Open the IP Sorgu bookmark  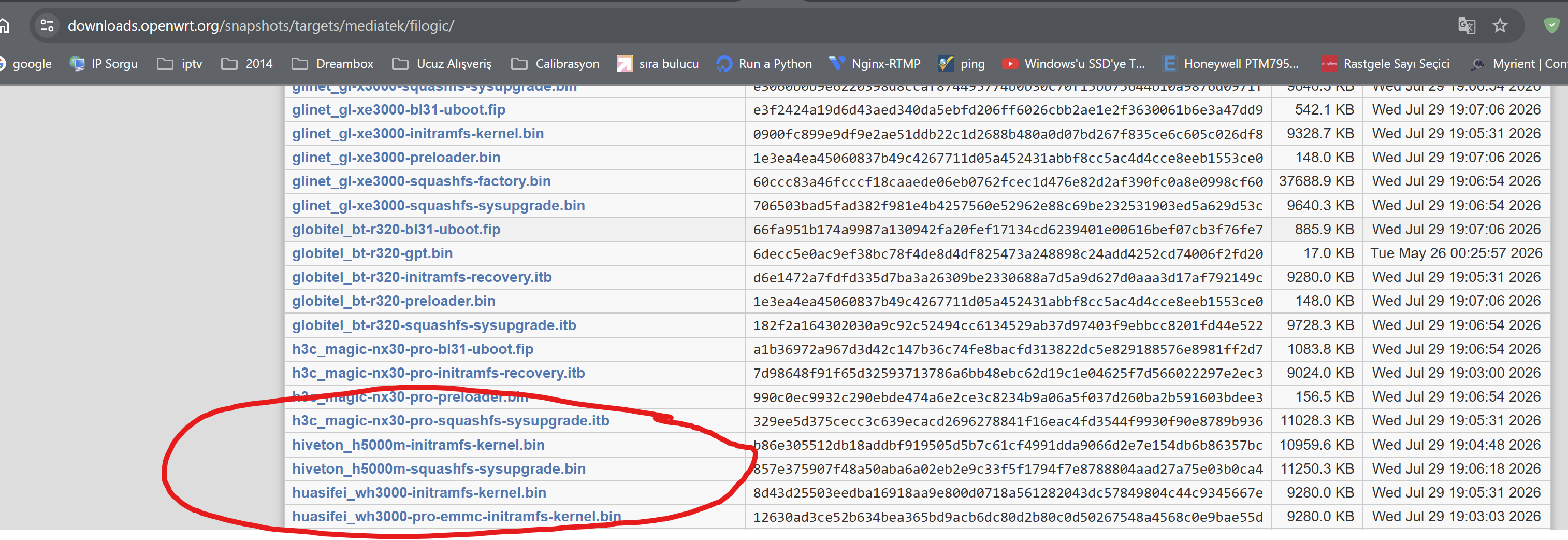pyautogui.click(x=104, y=64)
